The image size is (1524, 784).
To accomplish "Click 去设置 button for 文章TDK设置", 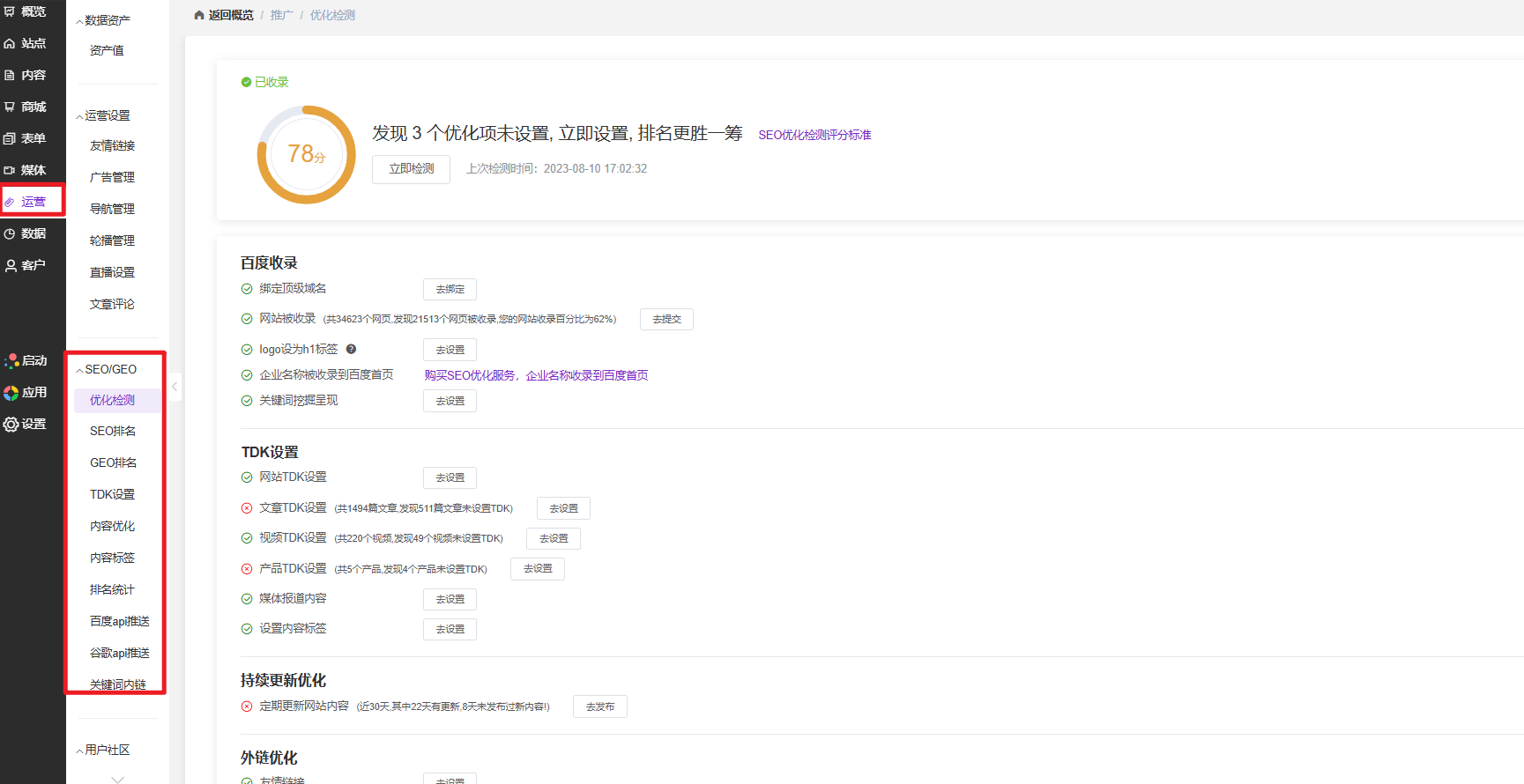I will [x=563, y=508].
